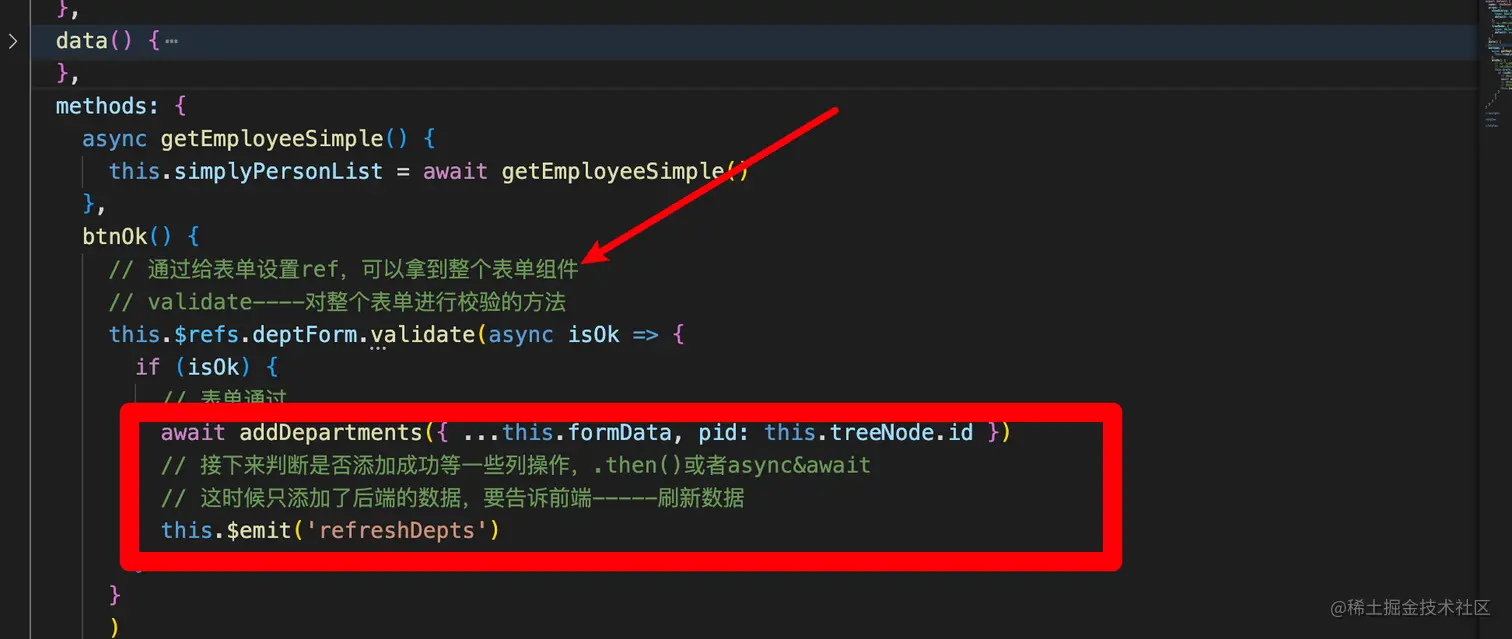Click 'addDepartments' function call
1512x639 pixels.
point(331,432)
